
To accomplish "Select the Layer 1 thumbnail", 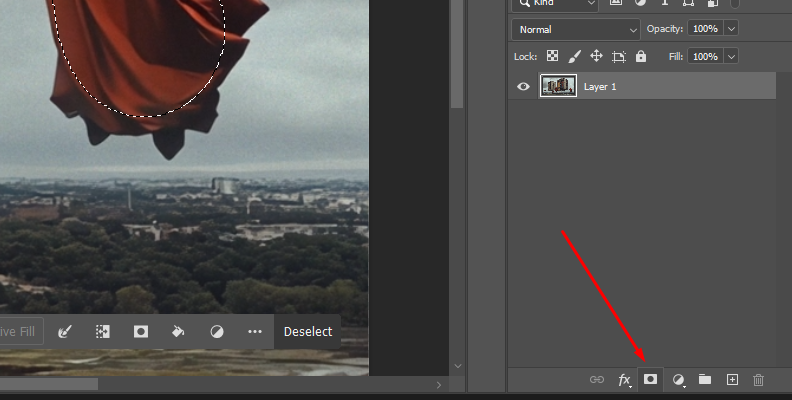I will [558, 87].
